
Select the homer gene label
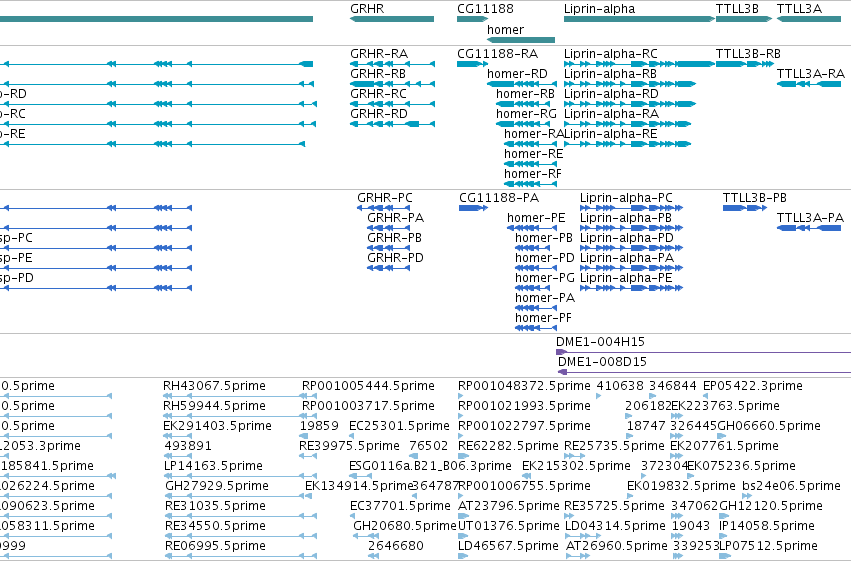pos(505,30)
